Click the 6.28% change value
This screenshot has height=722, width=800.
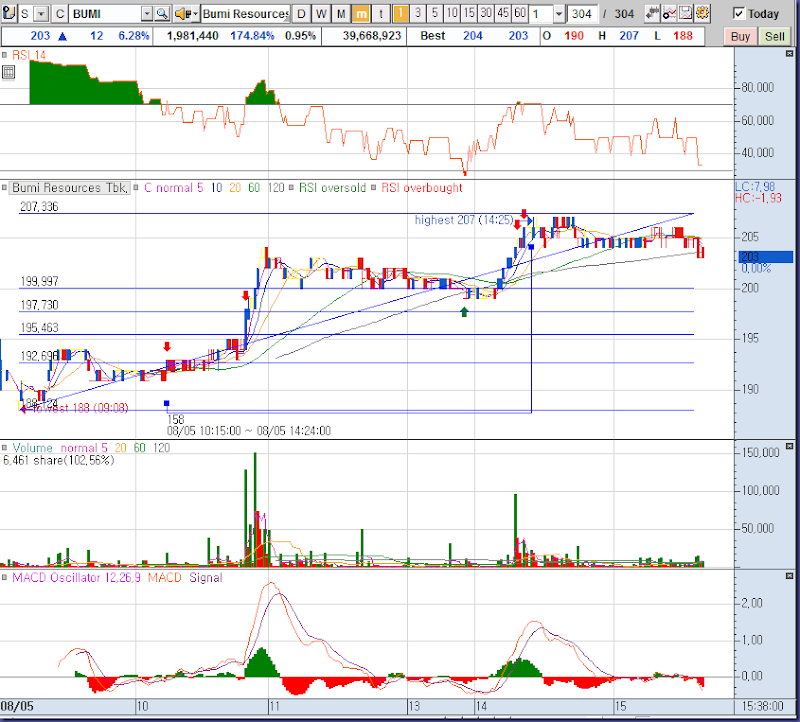pos(134,36)
